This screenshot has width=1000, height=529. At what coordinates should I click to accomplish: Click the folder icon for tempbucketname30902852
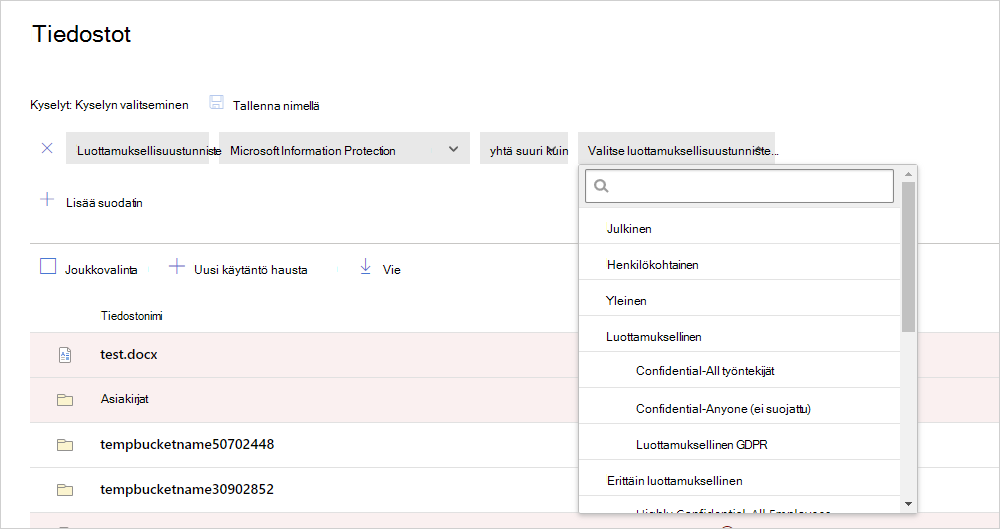(x=65, y=490)
